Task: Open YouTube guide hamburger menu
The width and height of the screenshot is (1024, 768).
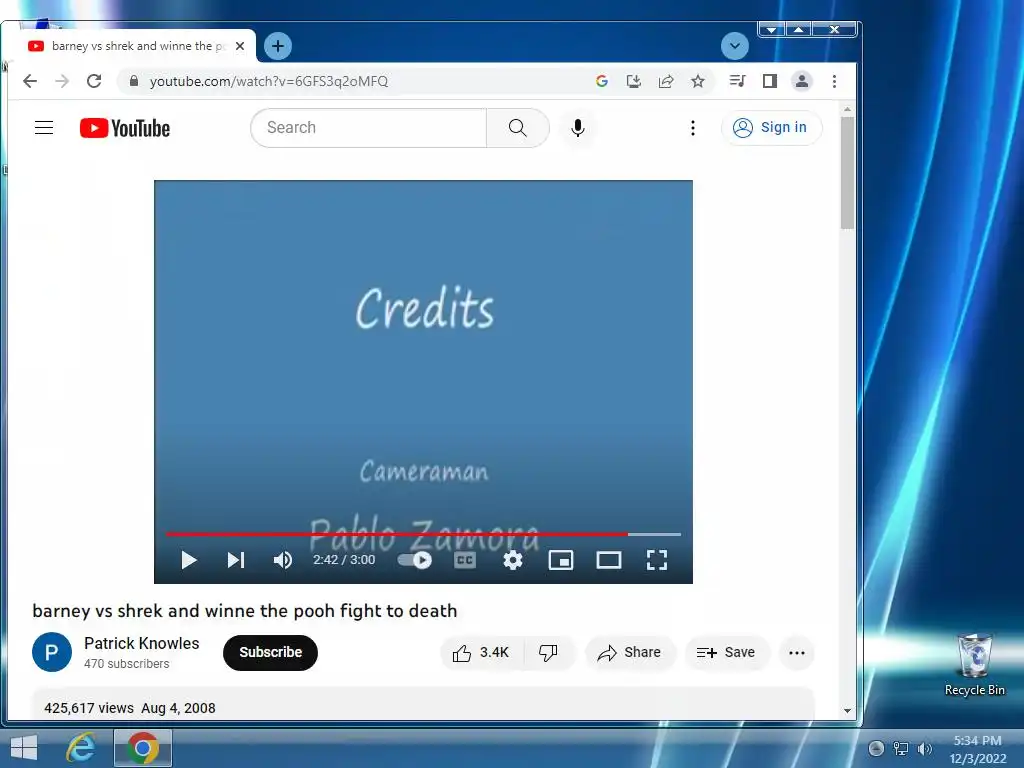Action: coord(44,127)
